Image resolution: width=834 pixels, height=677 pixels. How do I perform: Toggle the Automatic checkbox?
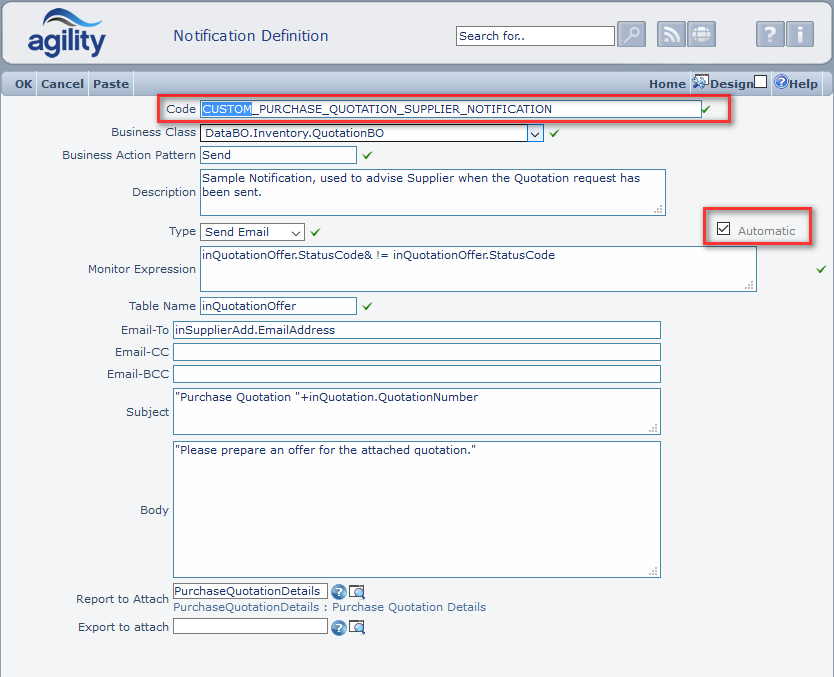click(x=724, y=229)
